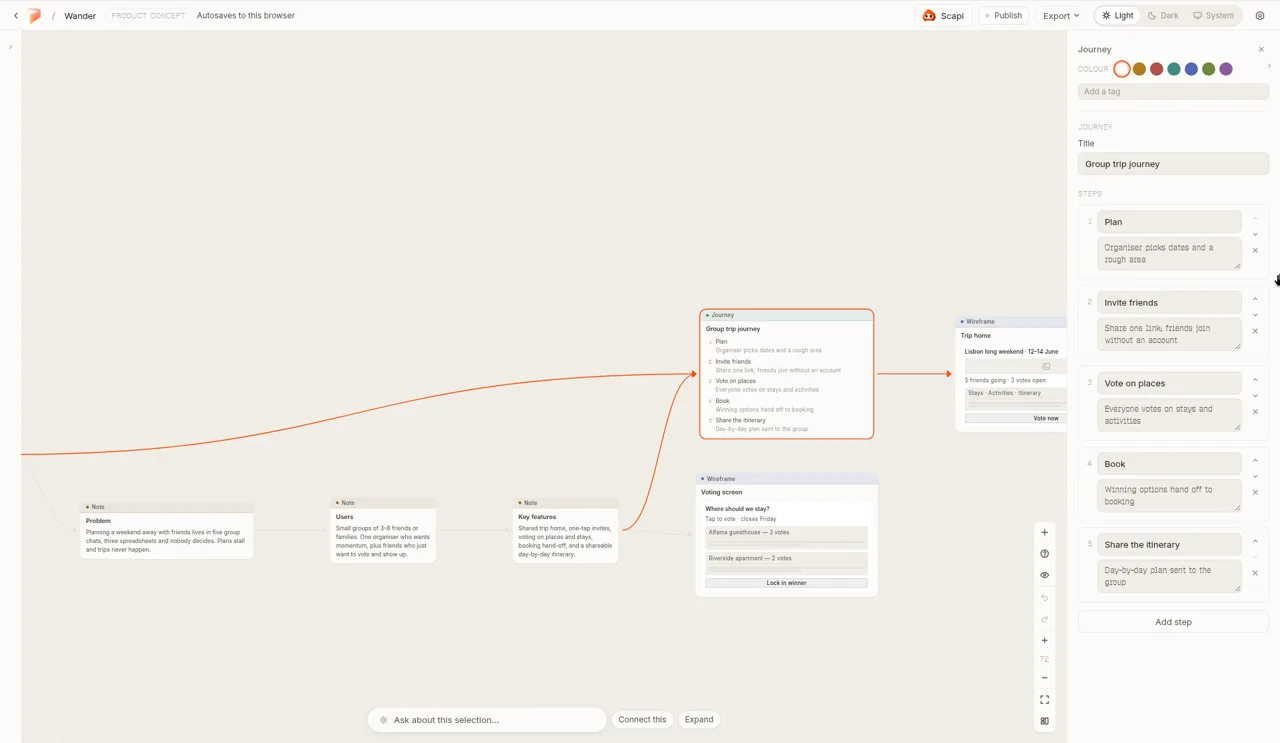1280x743 pixels.
Task: Toggle the eye visibility icon on canvas toolbar
Action: [x=1045, y=575]
